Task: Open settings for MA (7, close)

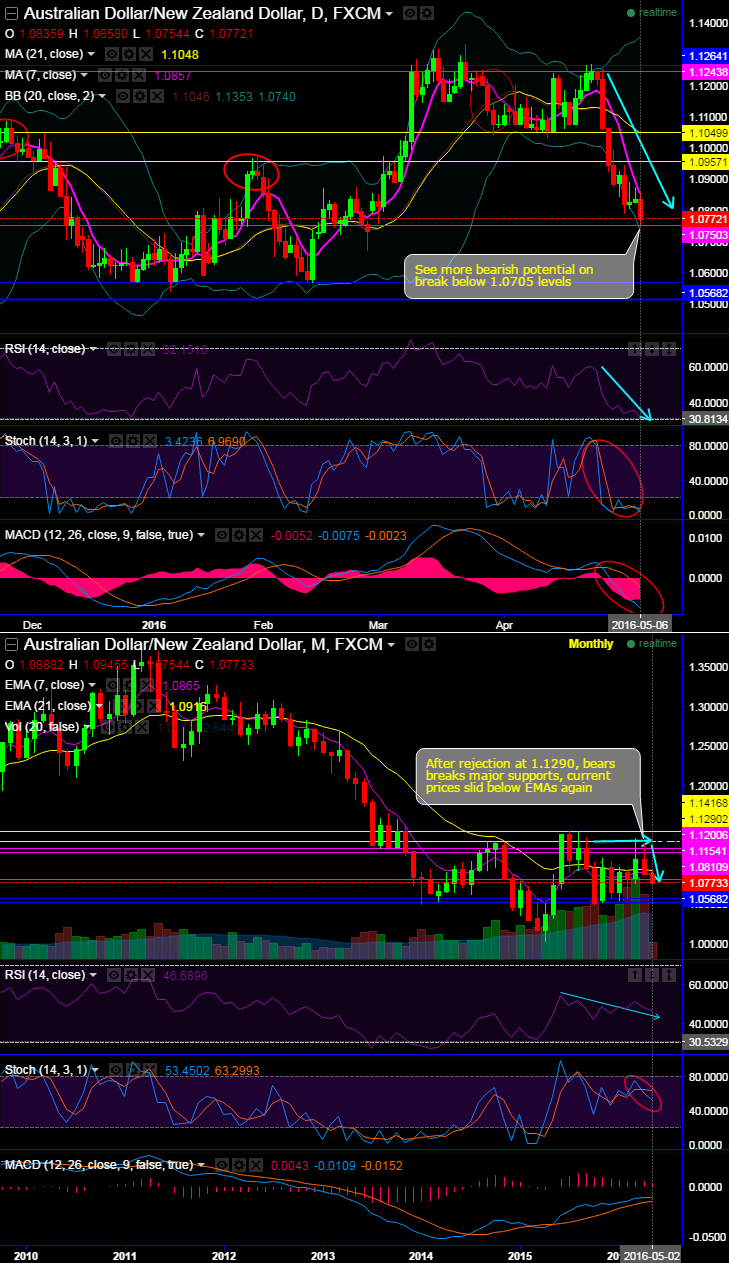Action: coord(122,75)
